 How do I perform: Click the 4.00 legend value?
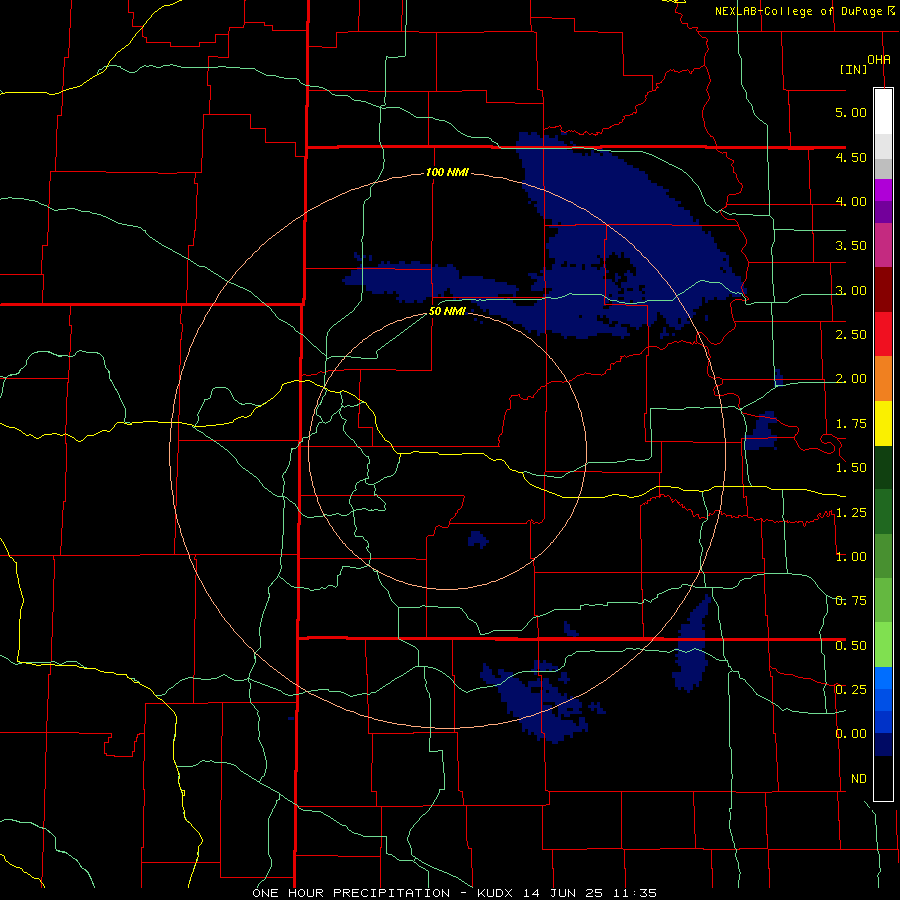click(851, 201)
